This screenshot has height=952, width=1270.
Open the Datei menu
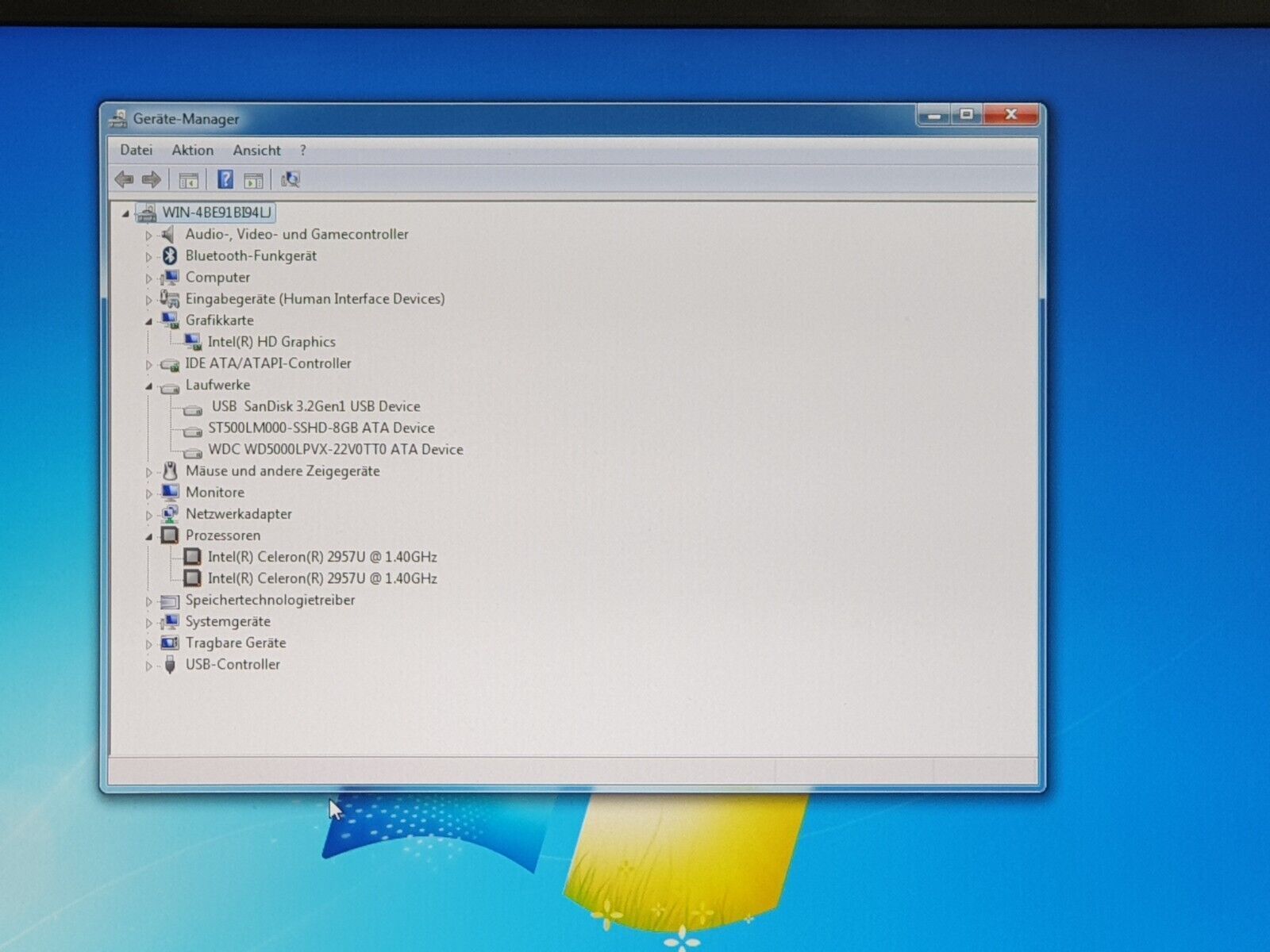point(136,150)
